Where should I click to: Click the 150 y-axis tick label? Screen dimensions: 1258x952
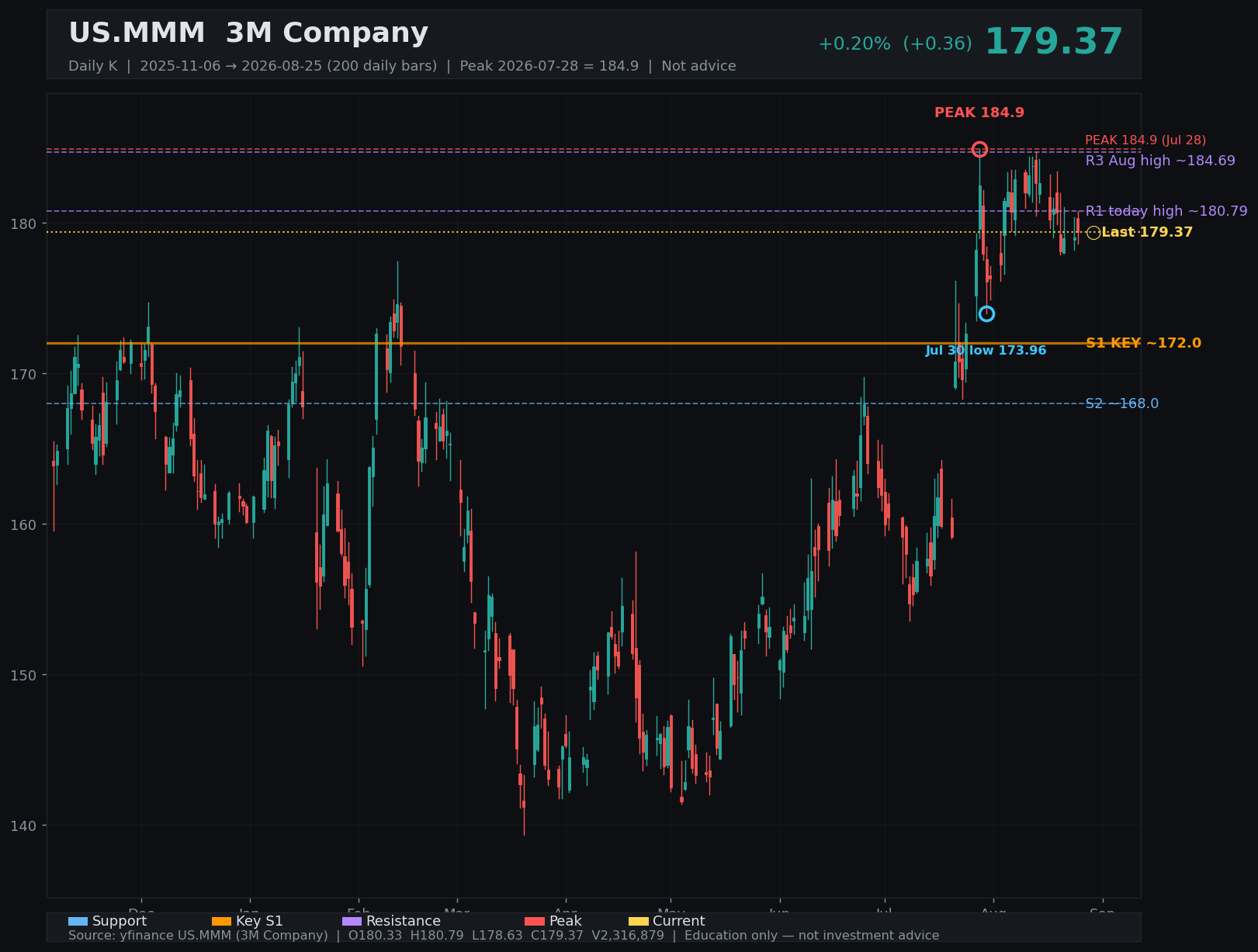point(23,676)
